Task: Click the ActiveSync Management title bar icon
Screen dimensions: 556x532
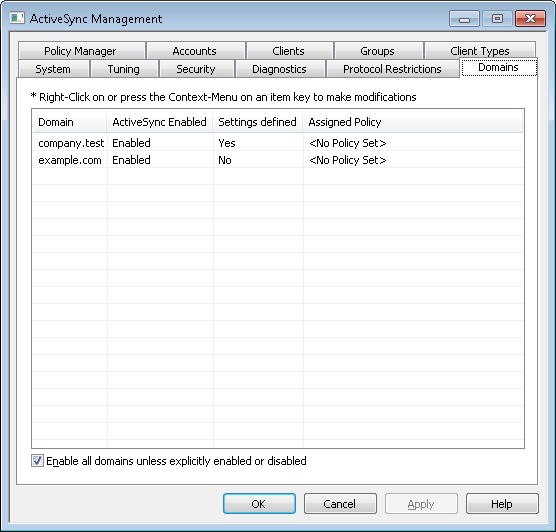Action: (17, 18)
